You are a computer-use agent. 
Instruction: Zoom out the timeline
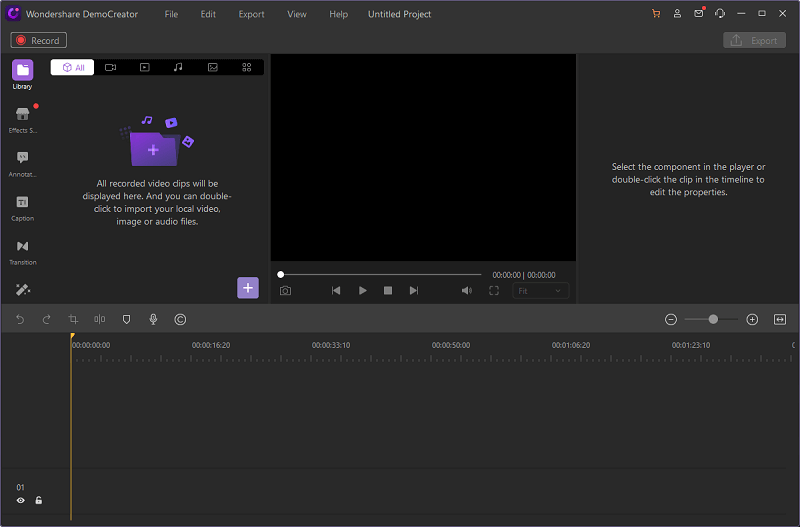[671, 319]
